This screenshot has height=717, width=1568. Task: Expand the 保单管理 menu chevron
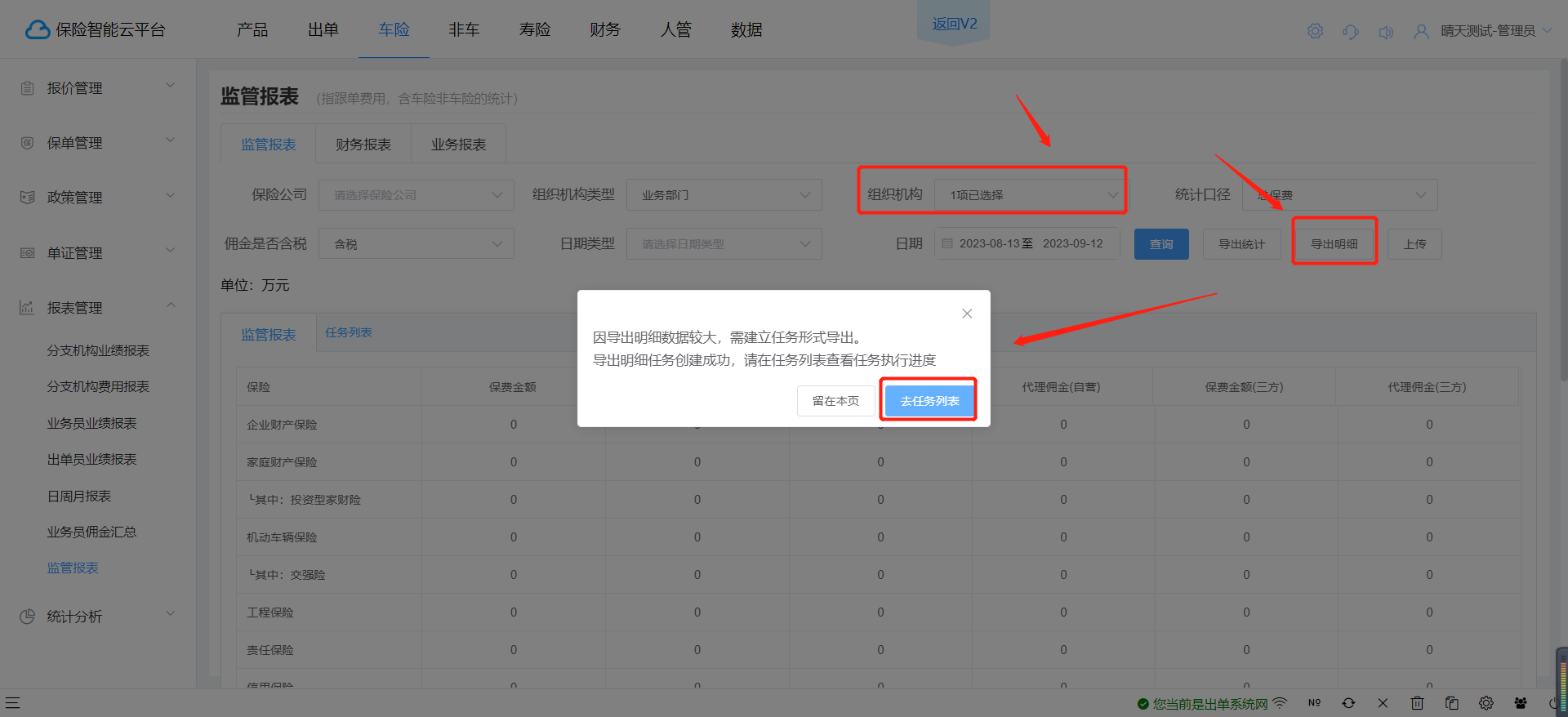tap(171, 140)
